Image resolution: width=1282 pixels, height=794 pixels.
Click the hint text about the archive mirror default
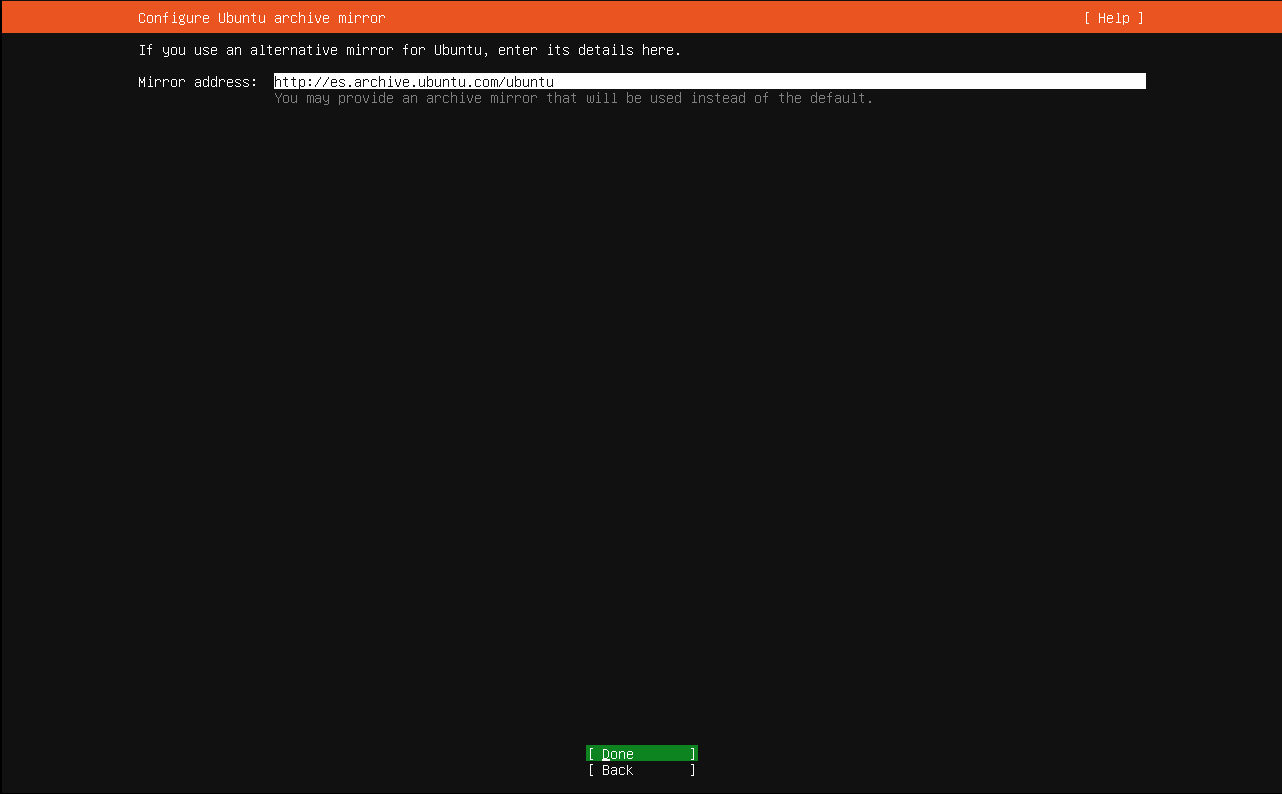pyautogui.click(x=574, y=98)
